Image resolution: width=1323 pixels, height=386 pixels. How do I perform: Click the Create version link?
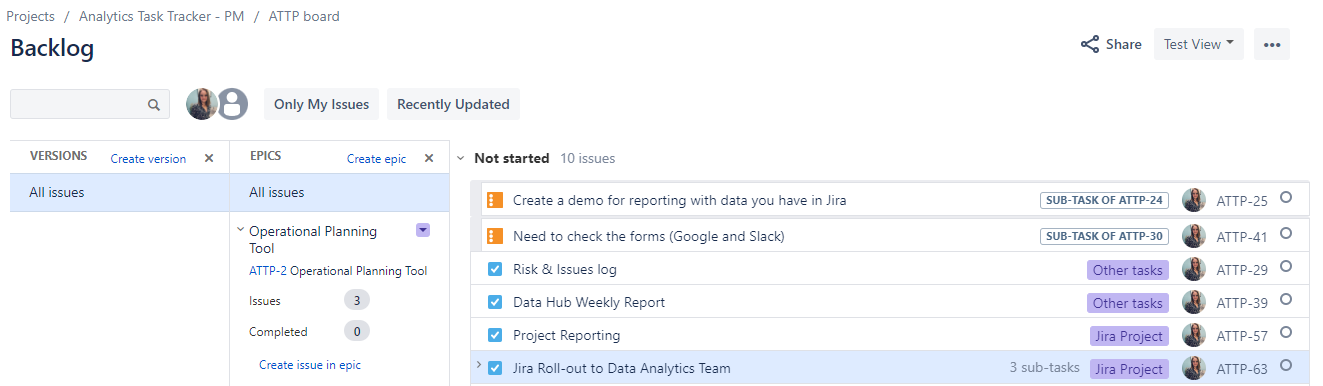pyautogui.click(x=148, y=159)
